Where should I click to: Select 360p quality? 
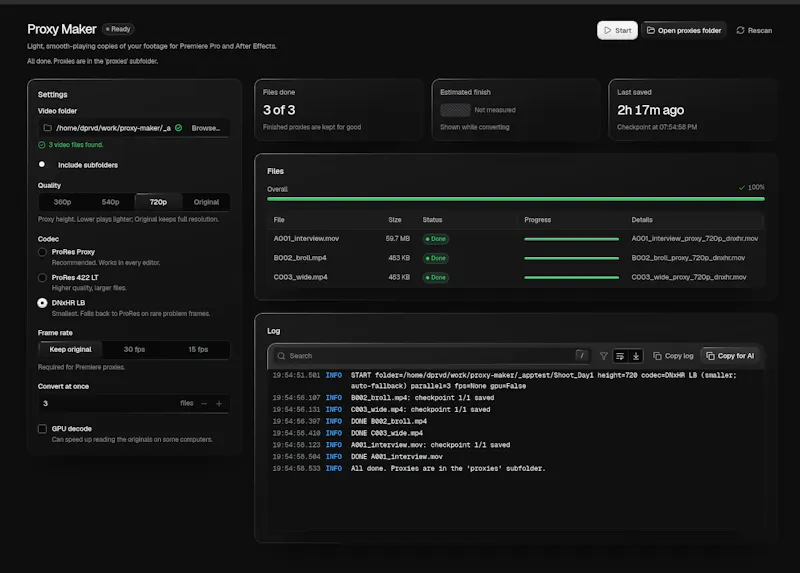(x=62, y=202)
